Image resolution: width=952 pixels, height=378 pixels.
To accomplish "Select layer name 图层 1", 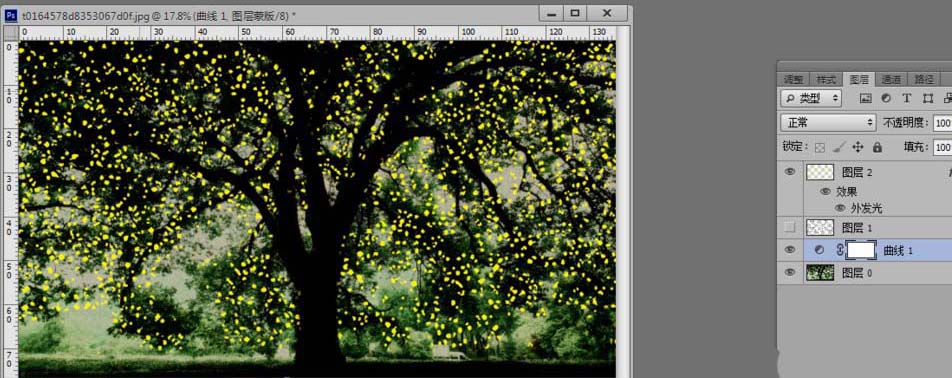I will click(x=857, y=228).
